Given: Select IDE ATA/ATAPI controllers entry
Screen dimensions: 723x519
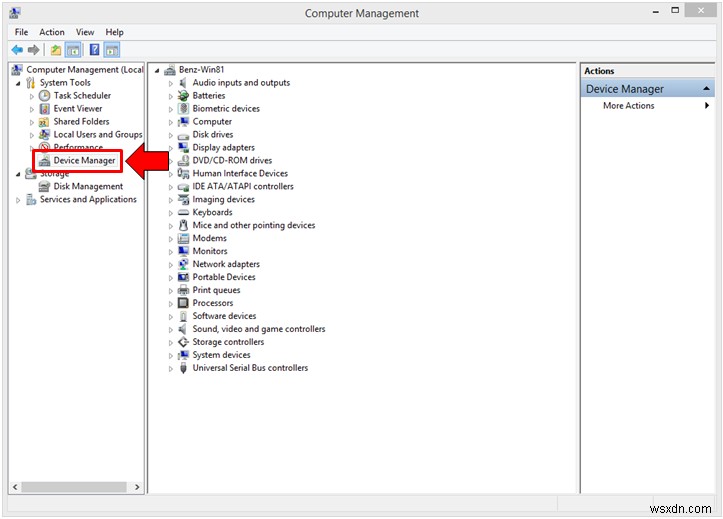Looking at the screenshot, I should 243,186.
